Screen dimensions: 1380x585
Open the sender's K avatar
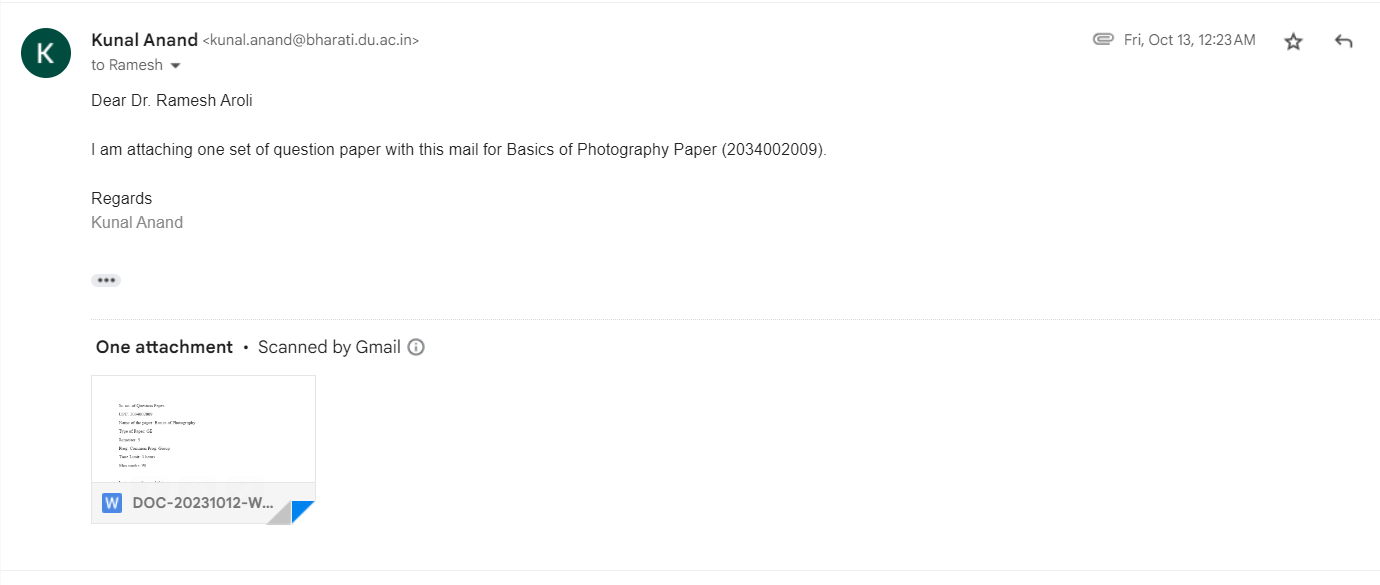[46, 53]
